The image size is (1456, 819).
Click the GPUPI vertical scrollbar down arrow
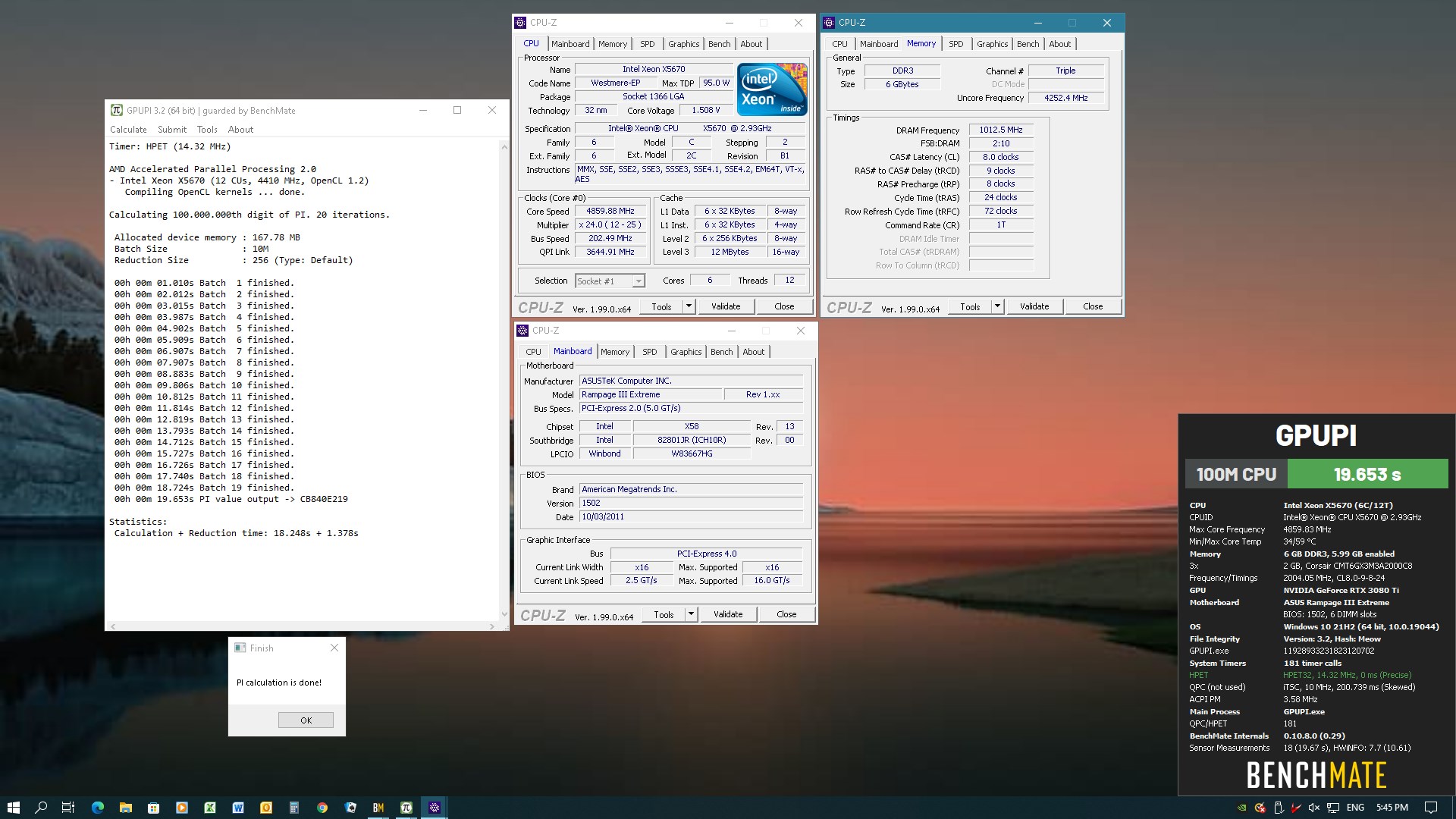(x=504, y=614)
